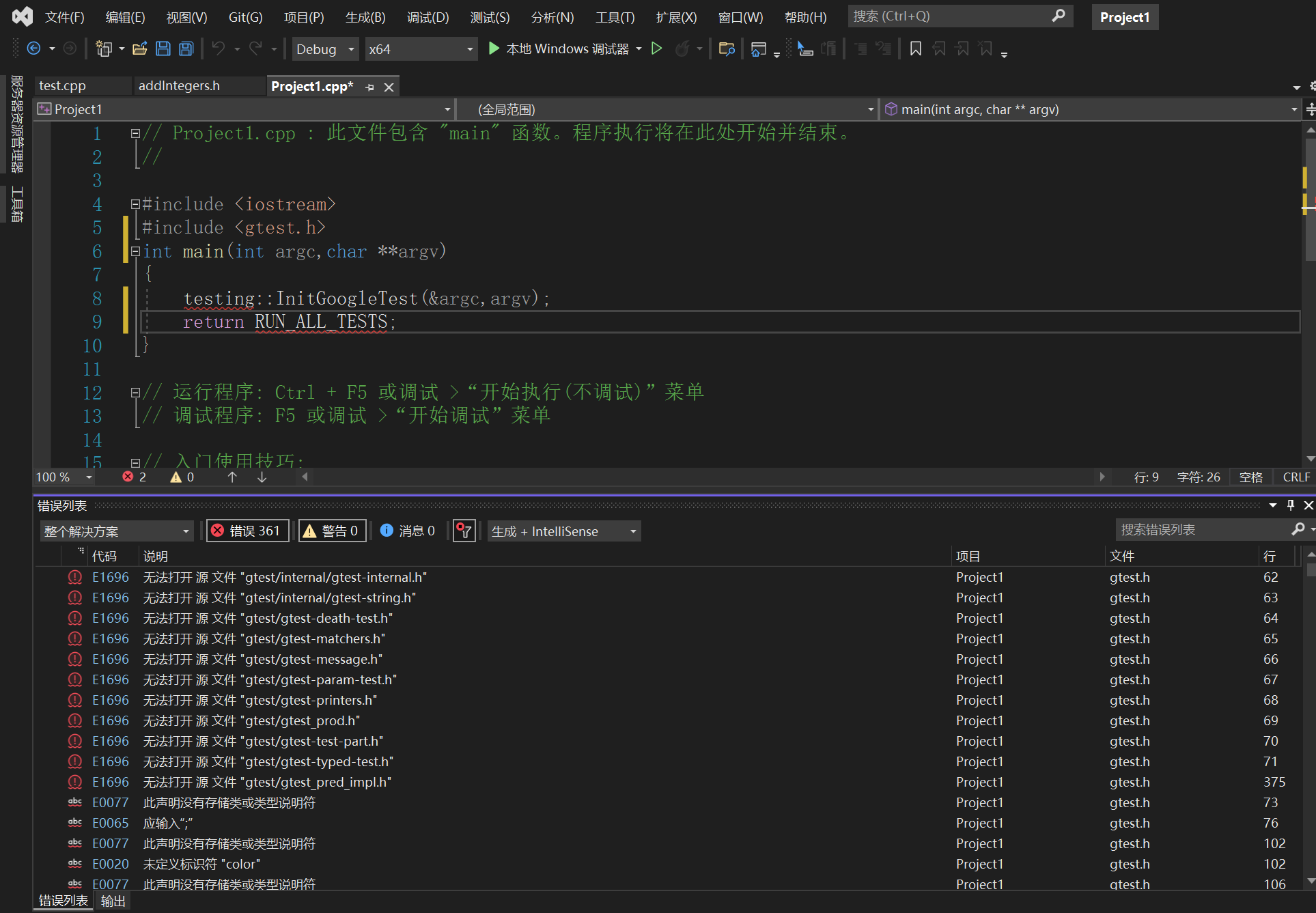Open the Git(G) menu
Viewport: 1316px width, 913px height.
[245, 17]
